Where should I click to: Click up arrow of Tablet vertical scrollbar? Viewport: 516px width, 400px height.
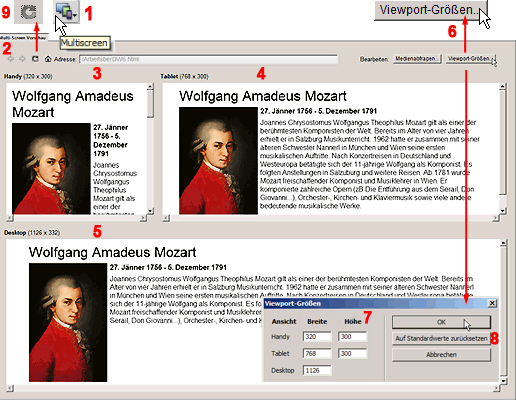503,87
